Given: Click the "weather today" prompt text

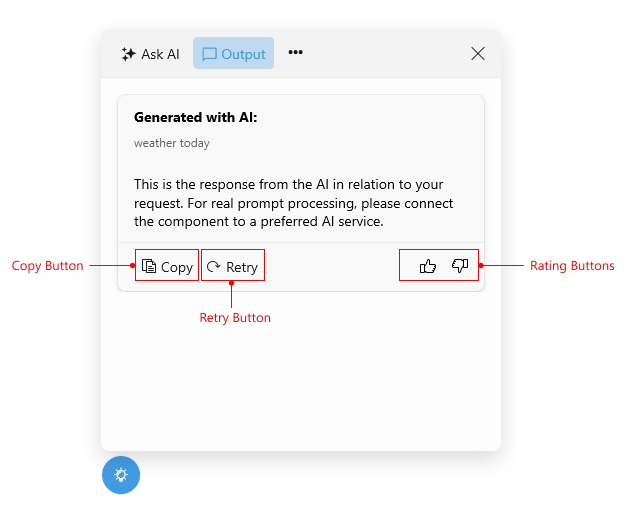Looking at the screenshot, I should pos(172,143).
